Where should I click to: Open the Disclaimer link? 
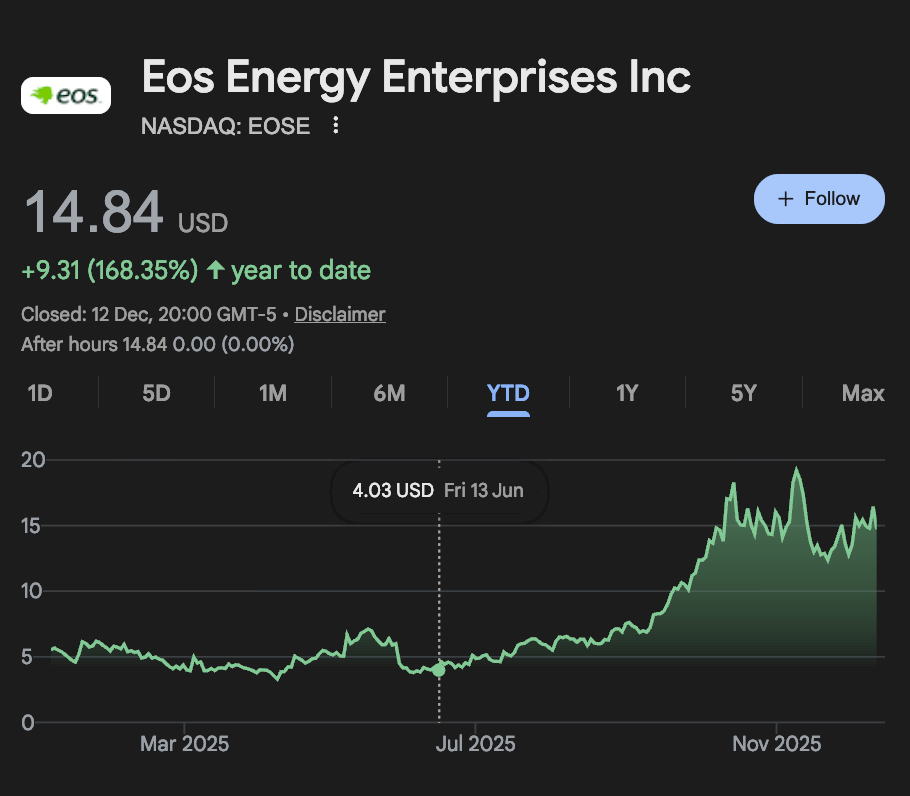(x=340, y=314)
